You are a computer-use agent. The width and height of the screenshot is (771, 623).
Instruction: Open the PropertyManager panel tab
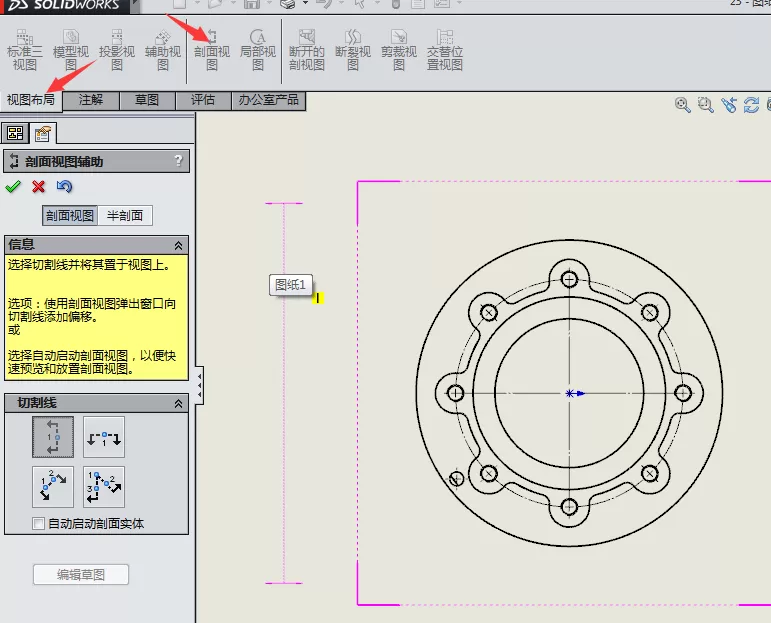[x=43, y=133]
